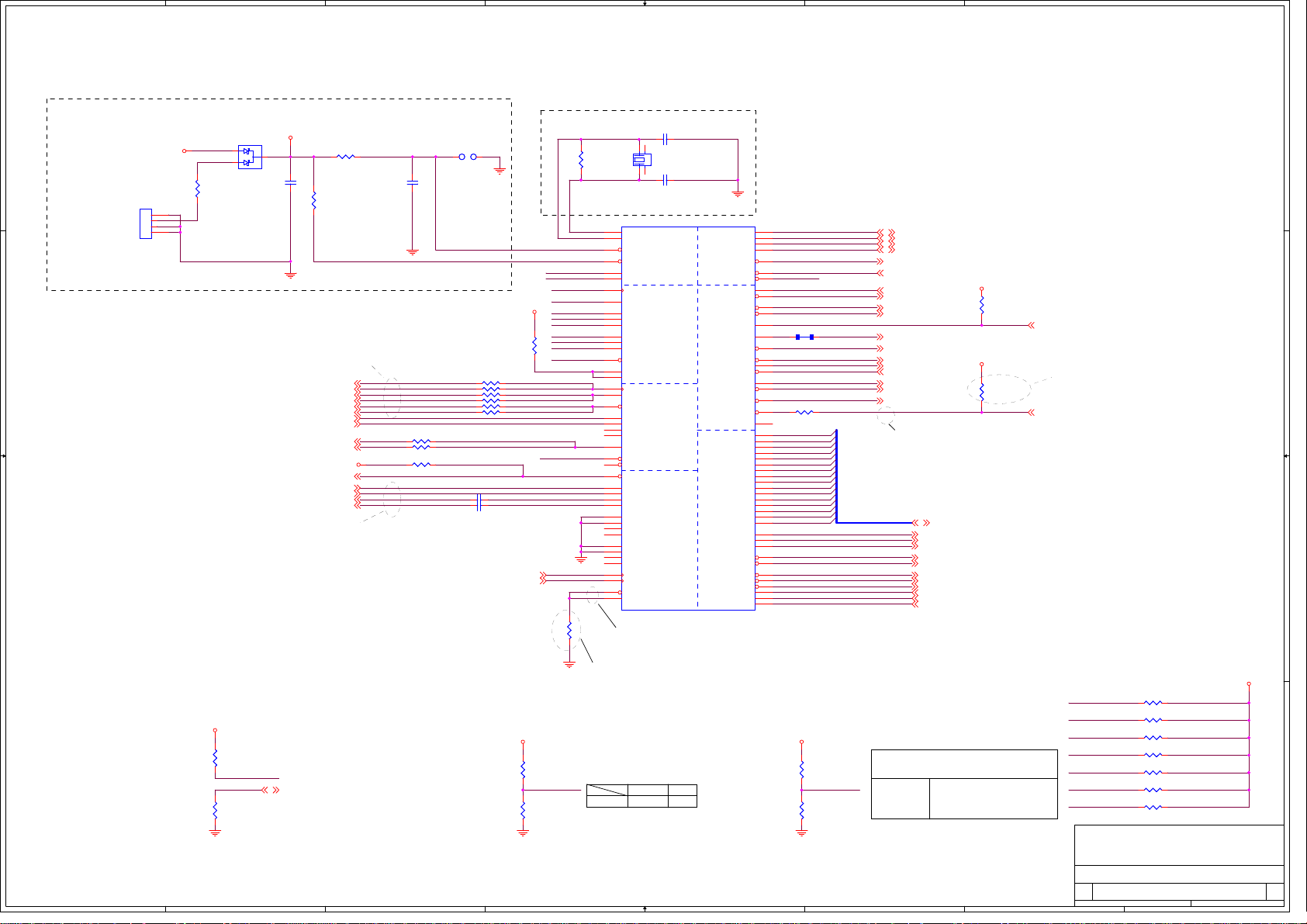This screenshot has width=1307, height=924.
Task: Click the blue square-ended fuse symbol
Action: [x=804, y=337]
